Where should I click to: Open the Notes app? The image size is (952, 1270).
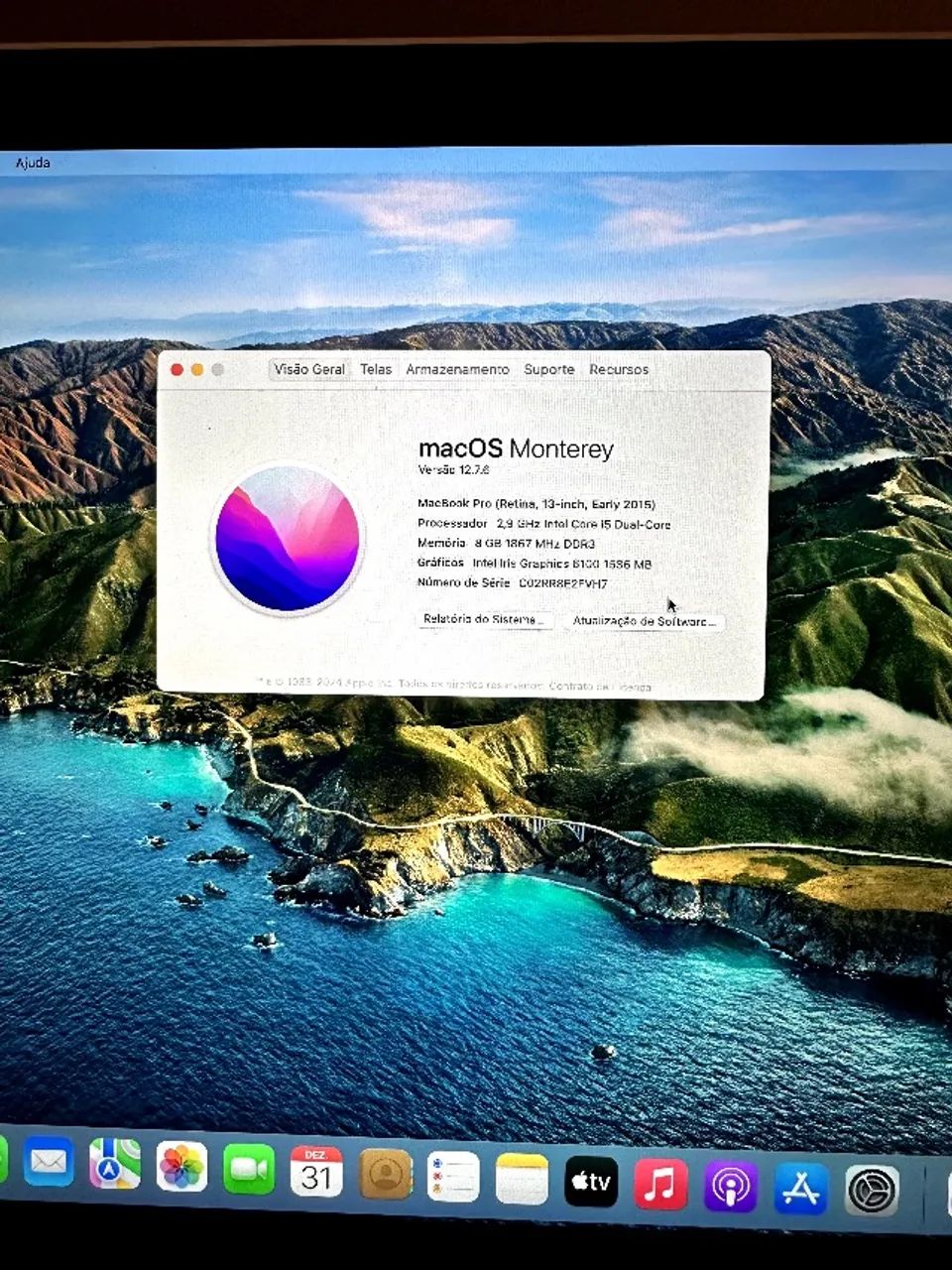tap(522, 1181)
